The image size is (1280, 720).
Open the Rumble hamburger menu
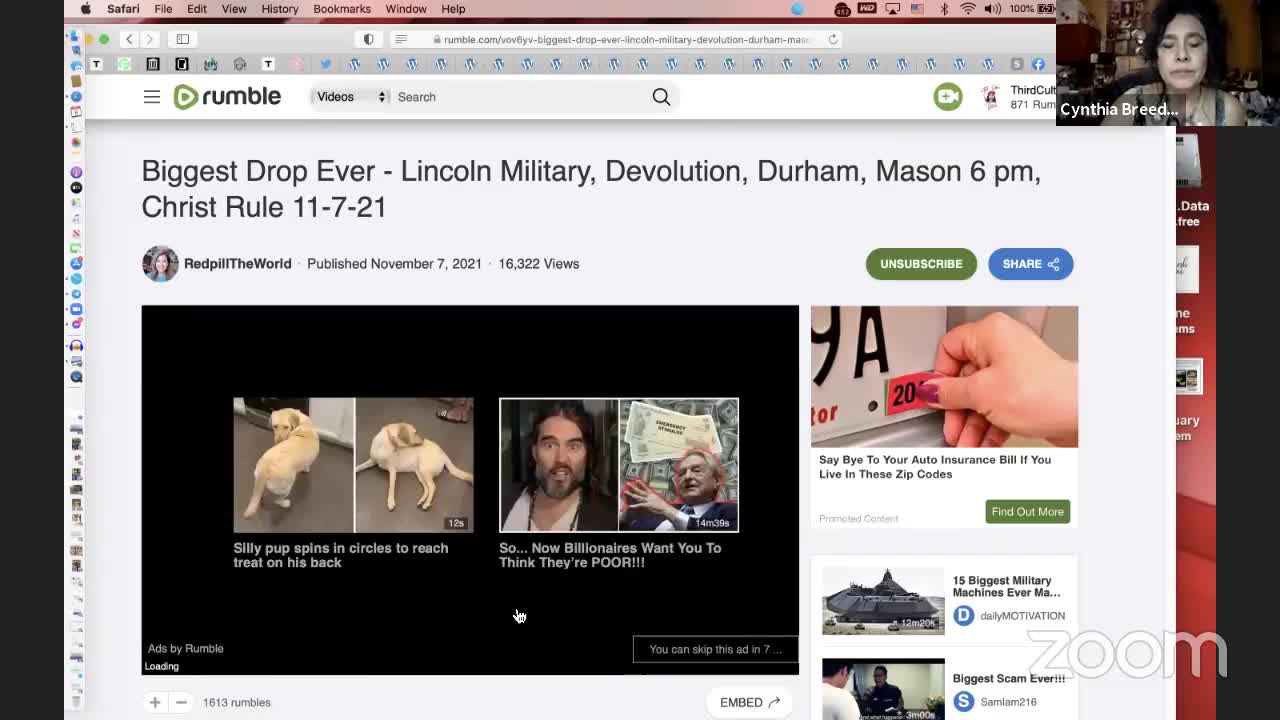tap(151, 97)
